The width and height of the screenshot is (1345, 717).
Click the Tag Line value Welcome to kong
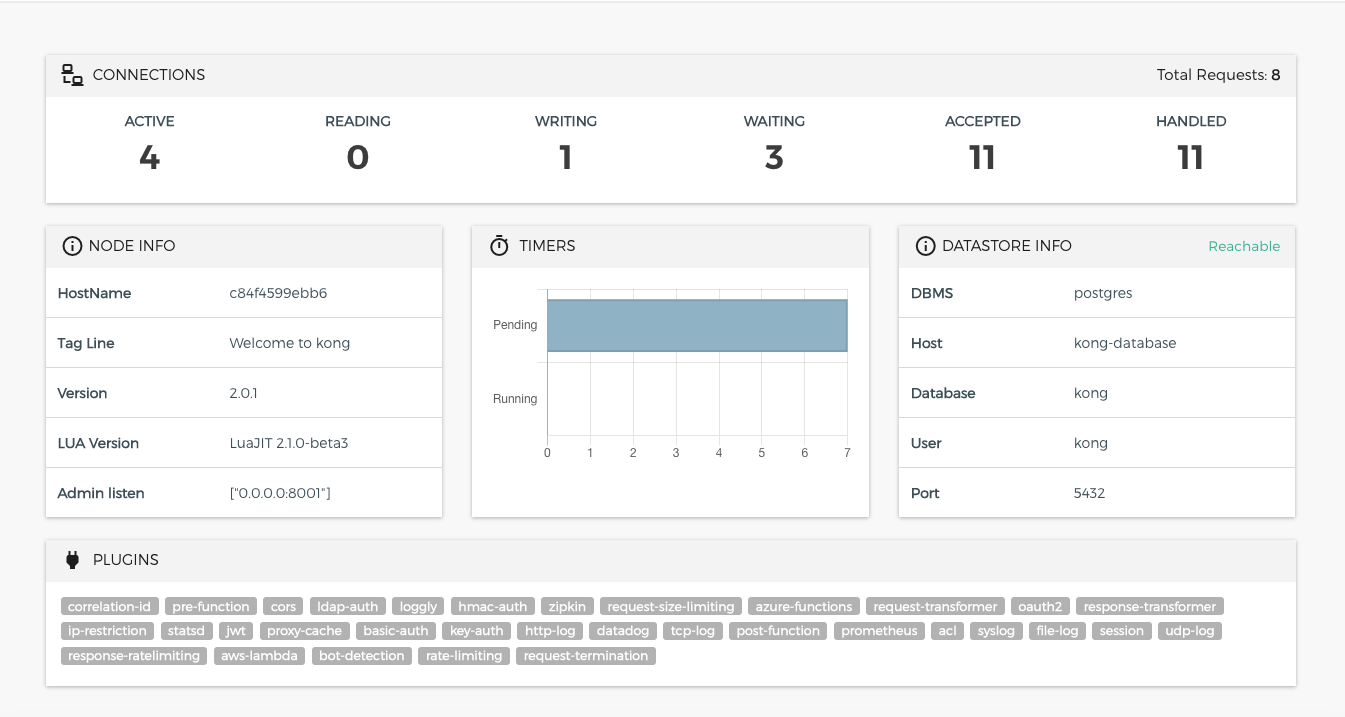[x=290, y=343]
